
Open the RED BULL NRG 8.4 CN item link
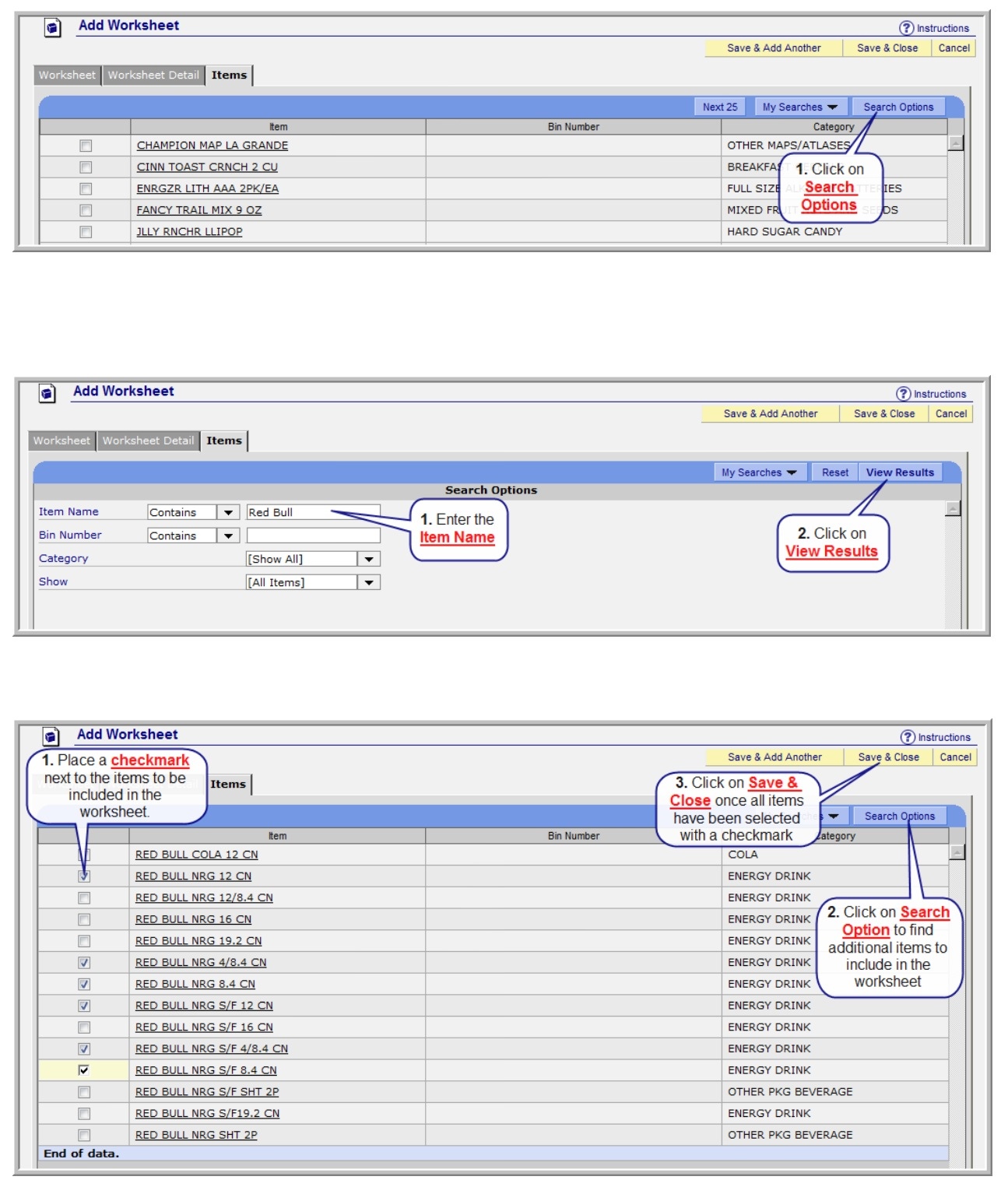coord(195,985)
